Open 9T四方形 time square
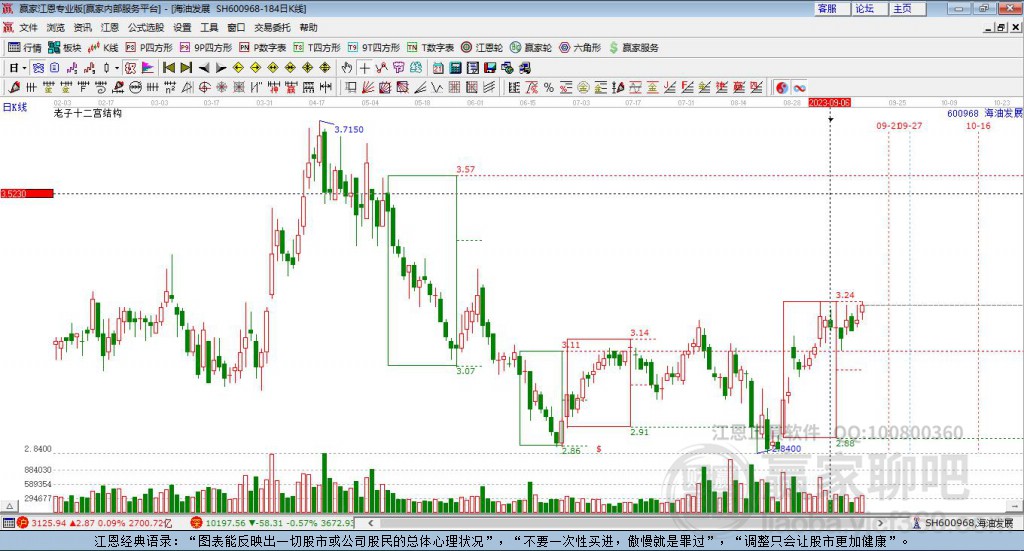Screen dimensions: 1024x551 point(374,48)
